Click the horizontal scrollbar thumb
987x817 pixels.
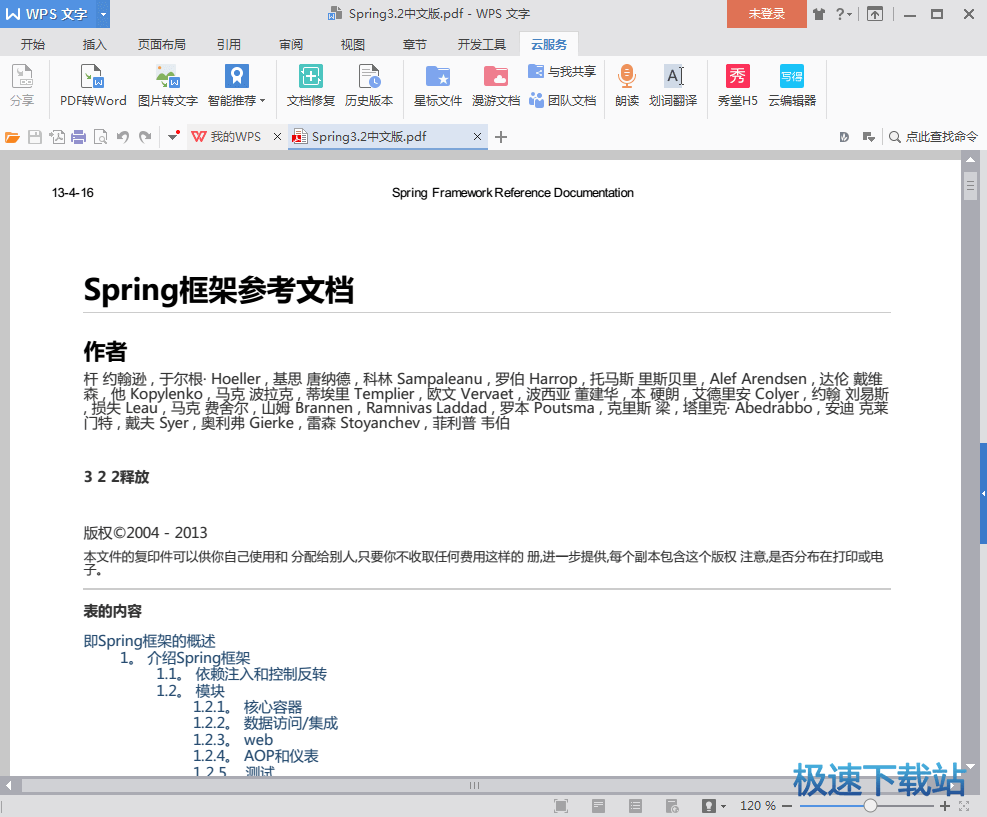point(474,786)
